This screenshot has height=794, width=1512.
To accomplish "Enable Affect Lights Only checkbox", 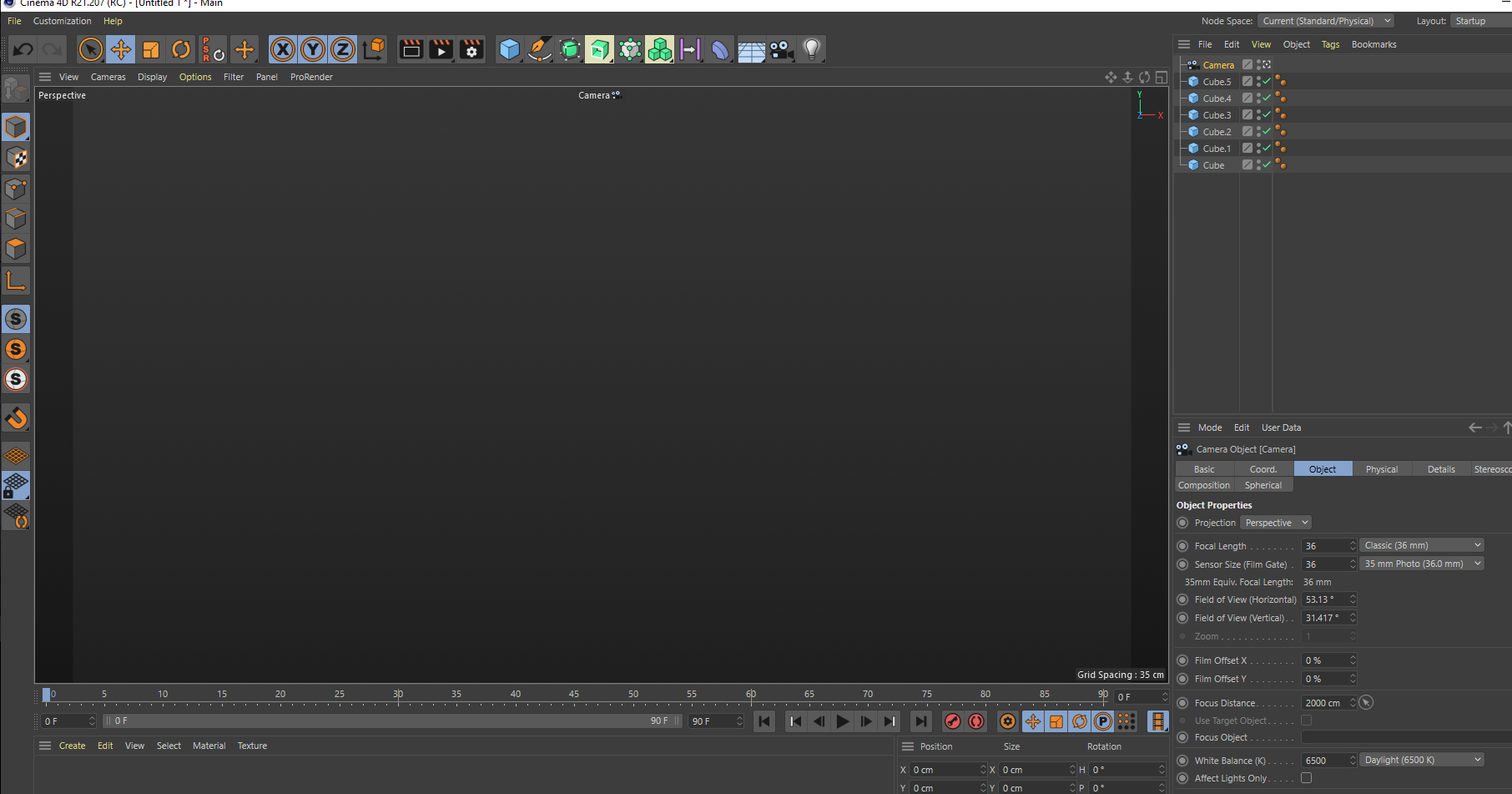I will [x=1307, y=777].
